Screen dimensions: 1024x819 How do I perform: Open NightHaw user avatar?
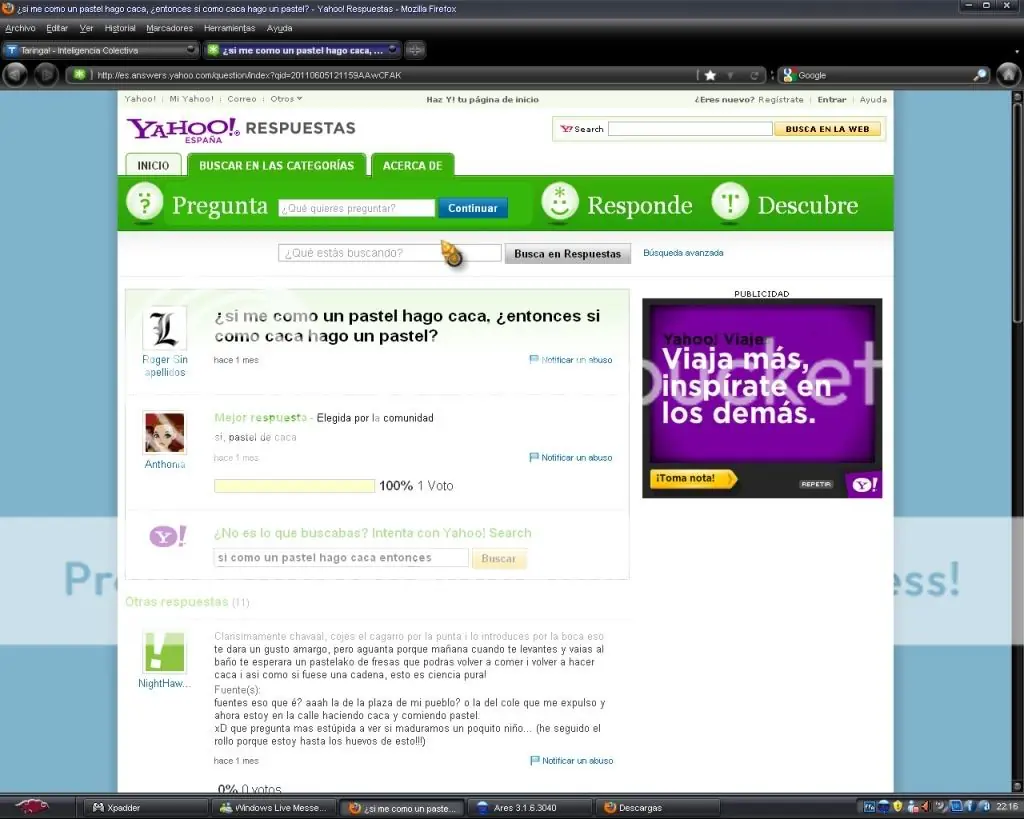[165, 652]
